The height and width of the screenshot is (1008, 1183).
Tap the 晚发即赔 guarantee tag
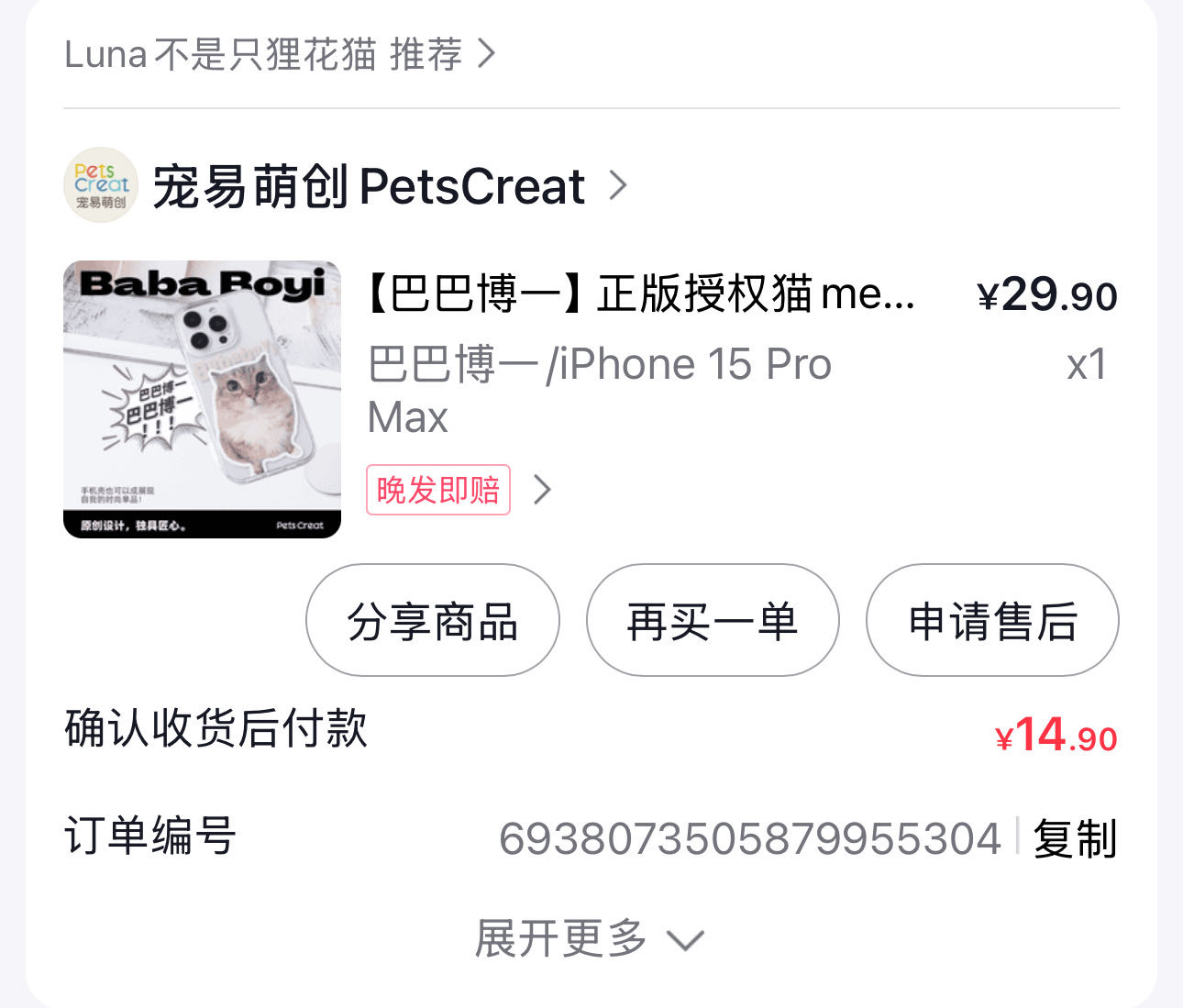438,490
